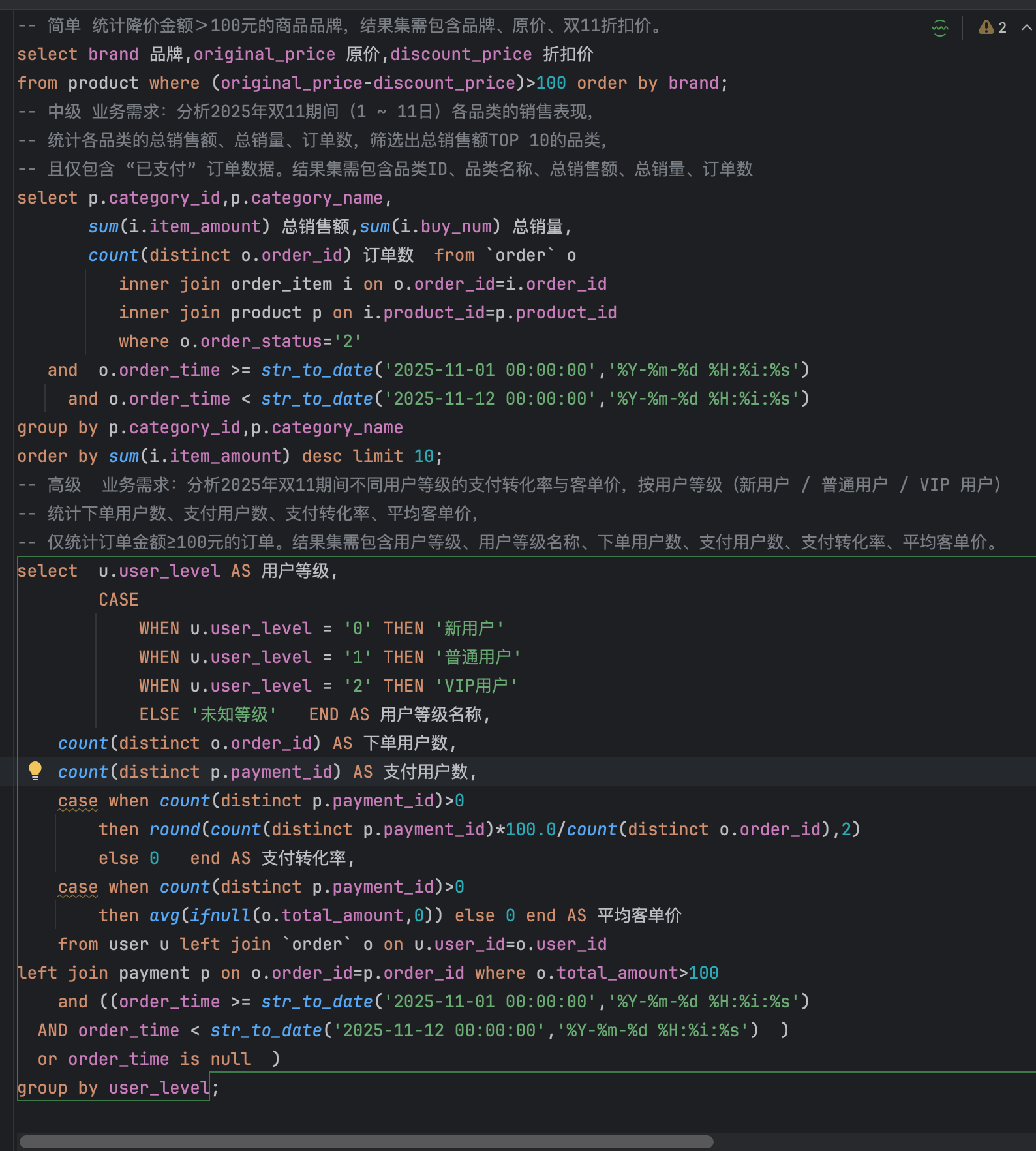
Task: Click 'i.item_amount' inside the select sum function
Action: pyautogui.click(x=194, y=226)
